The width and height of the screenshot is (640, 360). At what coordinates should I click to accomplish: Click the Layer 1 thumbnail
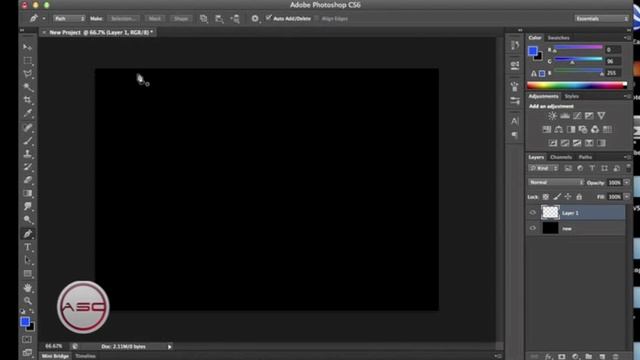(x=550, y=213)
